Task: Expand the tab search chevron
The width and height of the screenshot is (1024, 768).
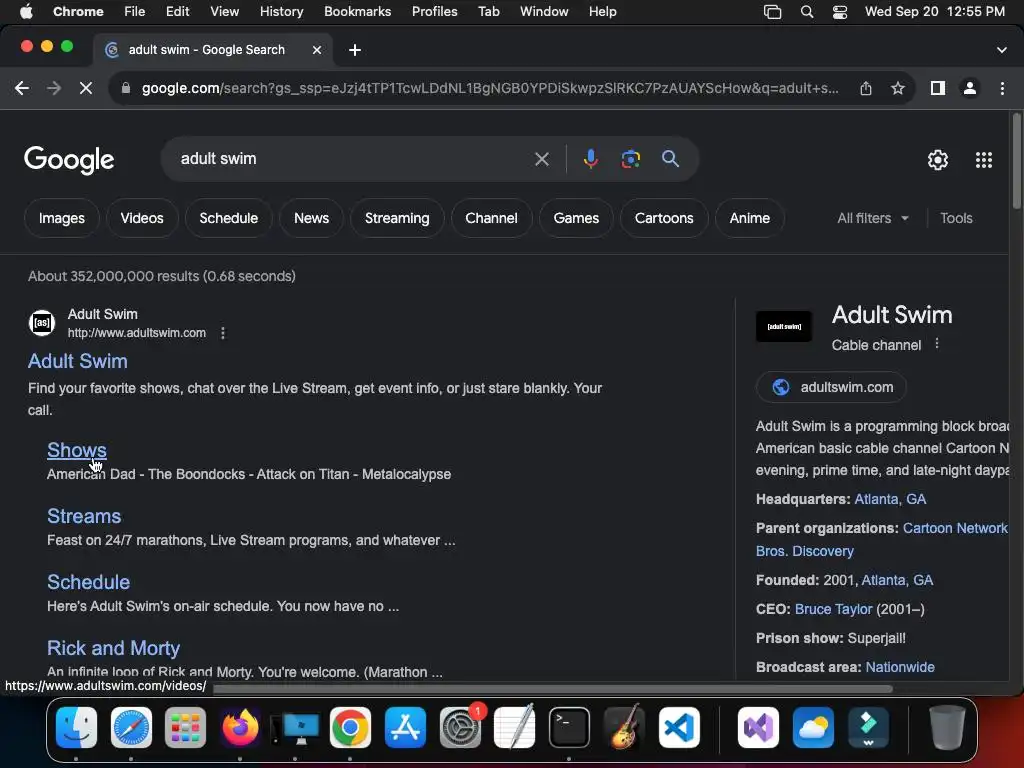Action: pos(1002,50)
